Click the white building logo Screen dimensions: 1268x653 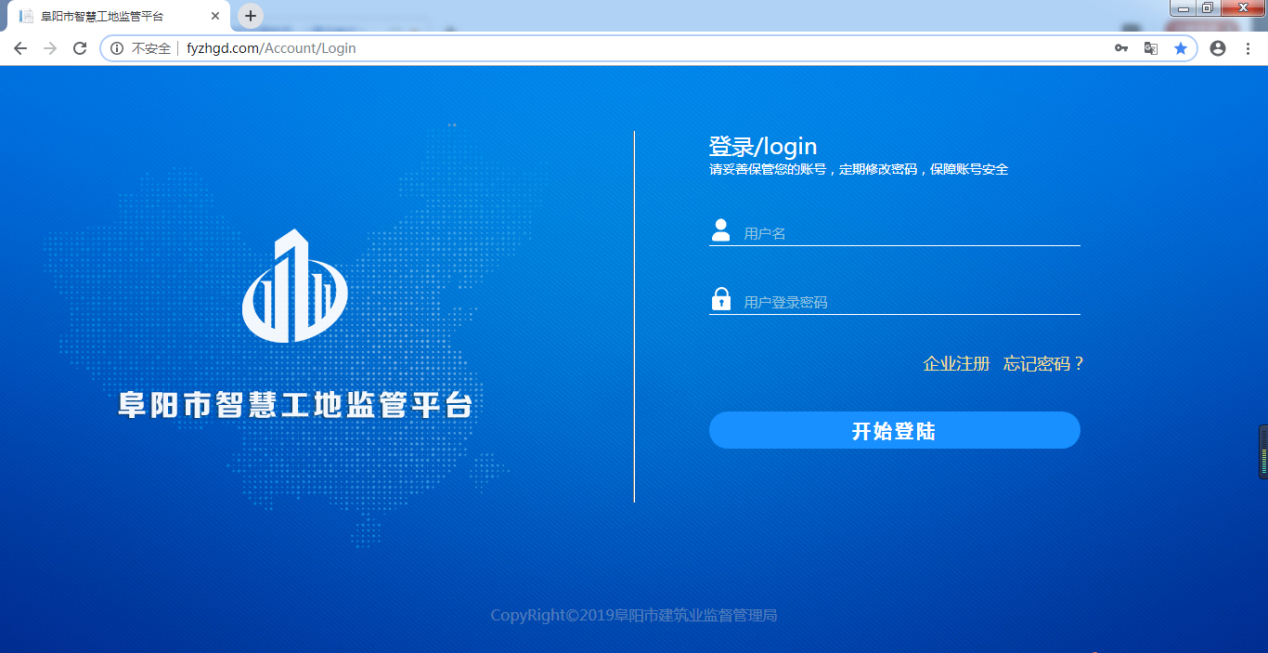point(295,286)
